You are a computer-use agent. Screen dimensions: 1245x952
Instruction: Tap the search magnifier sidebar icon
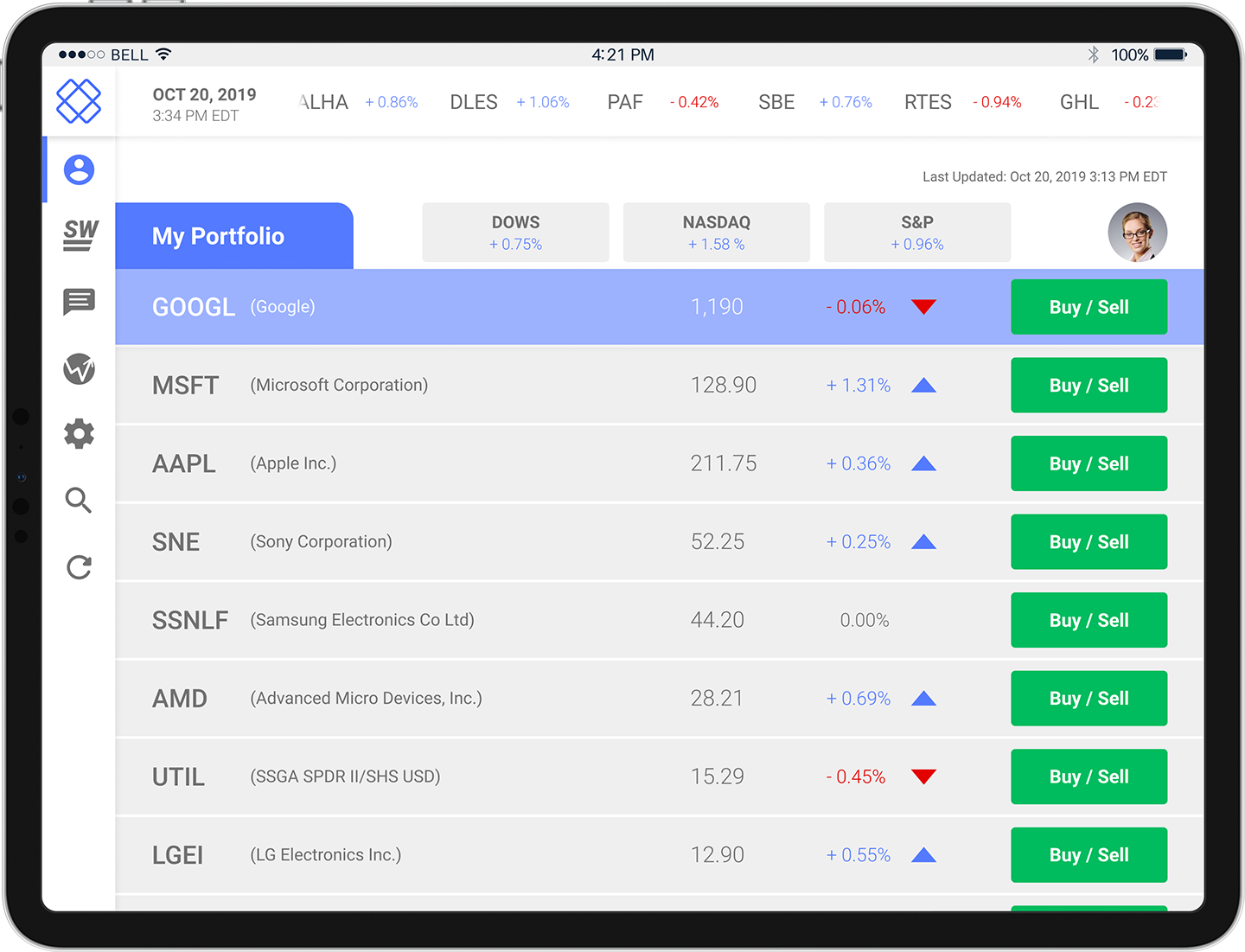[x=79, y=500]
